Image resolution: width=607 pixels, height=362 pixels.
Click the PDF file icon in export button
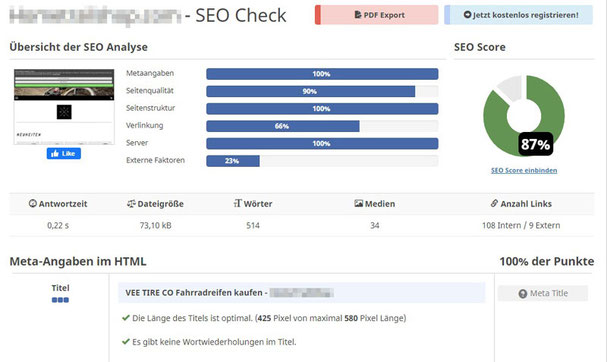pos(358,15)
